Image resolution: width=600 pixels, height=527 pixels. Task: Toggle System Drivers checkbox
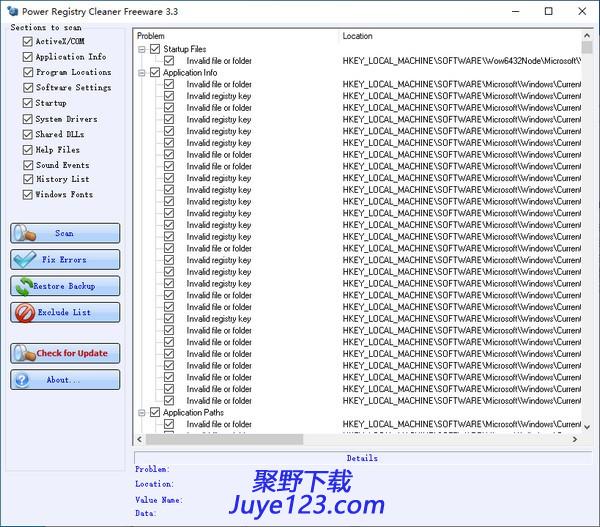28,119
